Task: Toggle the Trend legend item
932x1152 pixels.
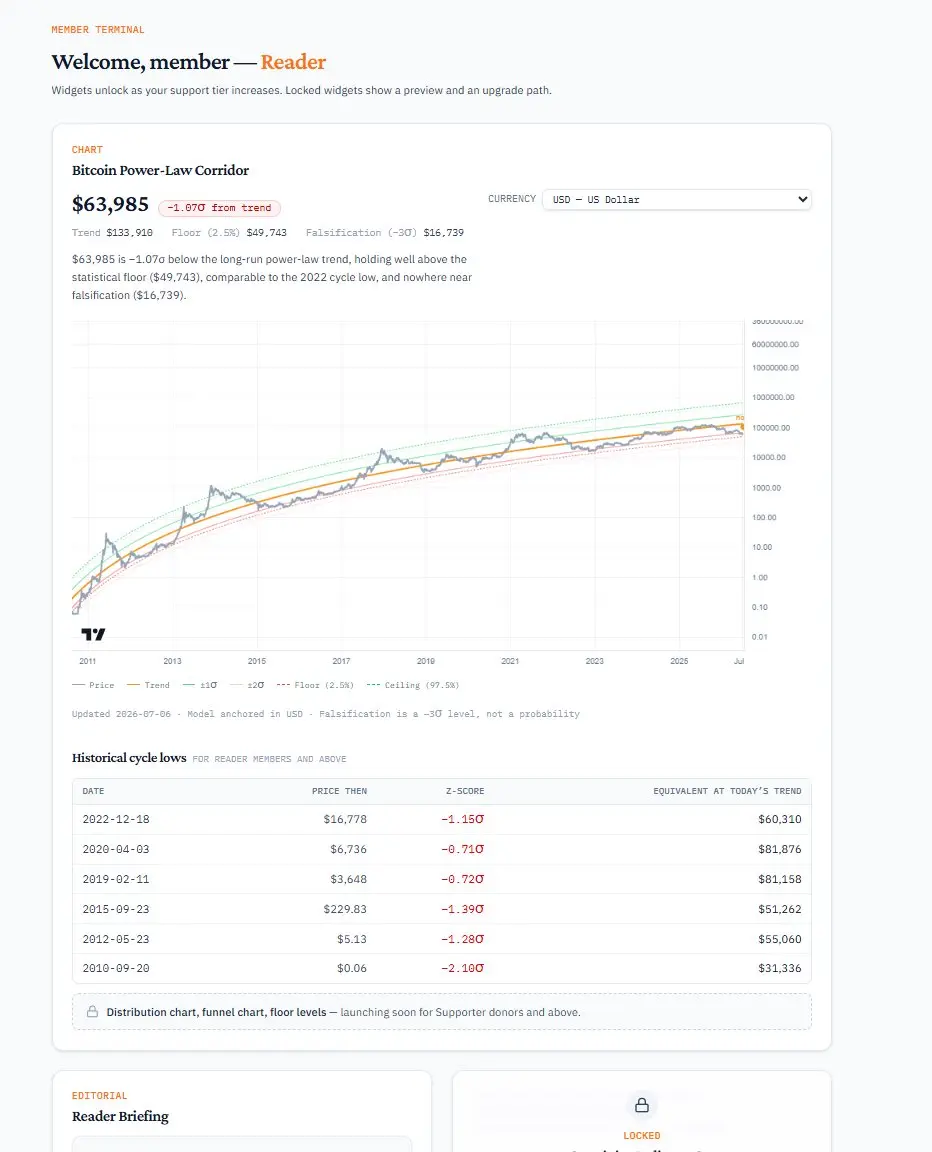Action: click(148, 685)
